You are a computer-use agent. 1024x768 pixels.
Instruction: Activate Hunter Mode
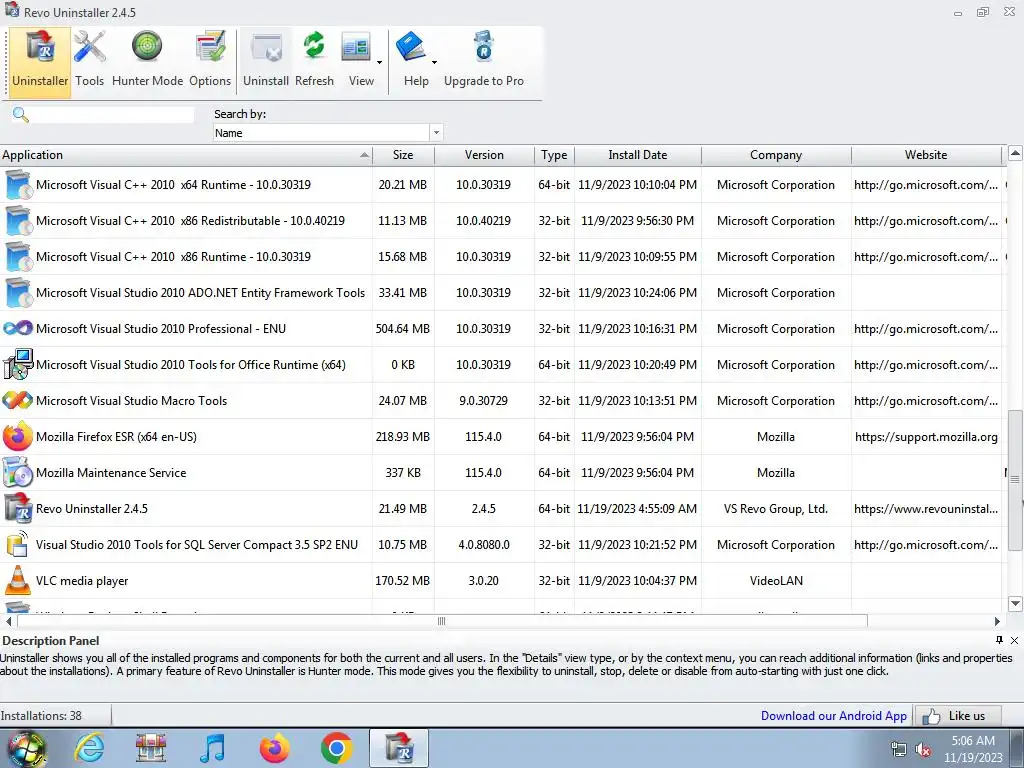click(x=147, y=60)
